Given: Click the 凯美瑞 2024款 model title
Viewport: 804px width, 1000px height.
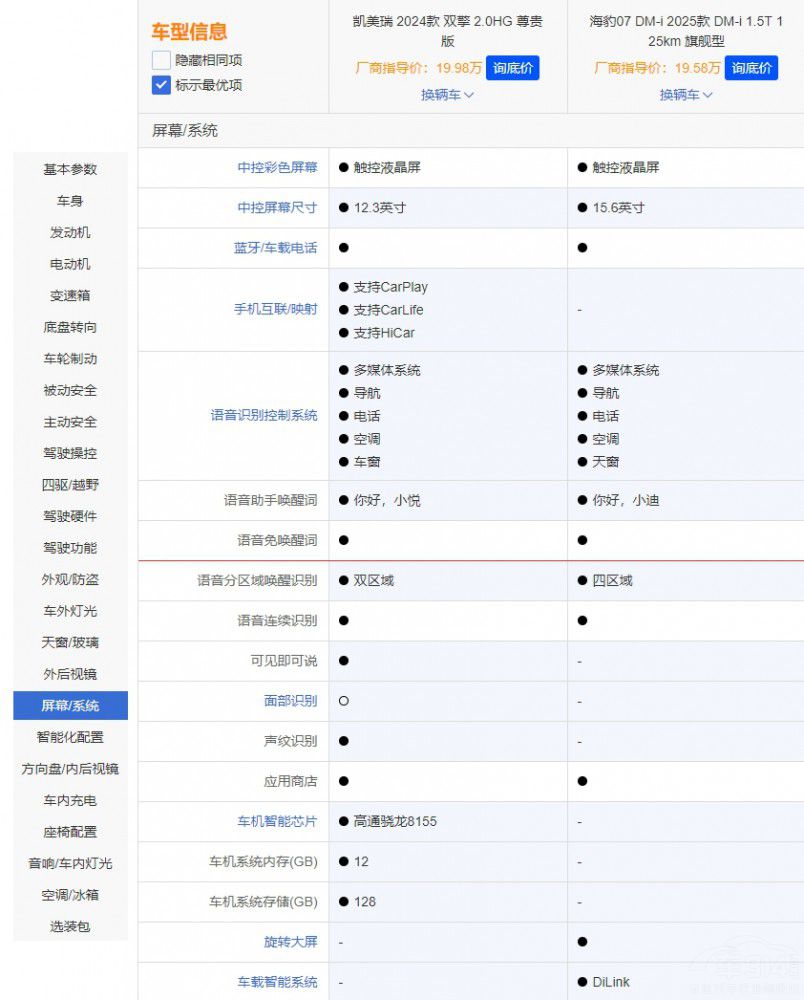Looking at the screenshot, I should (447, 30).
